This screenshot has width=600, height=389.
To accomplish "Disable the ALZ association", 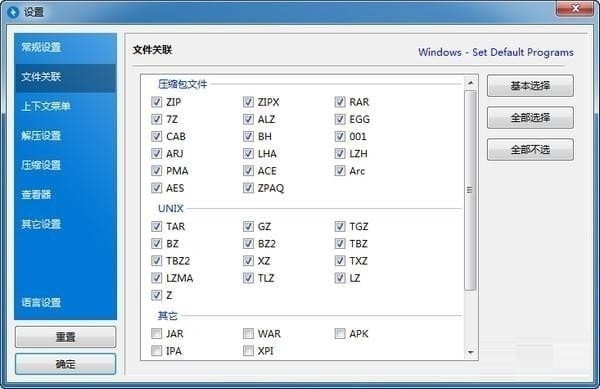I will click(x=248, y=119).
